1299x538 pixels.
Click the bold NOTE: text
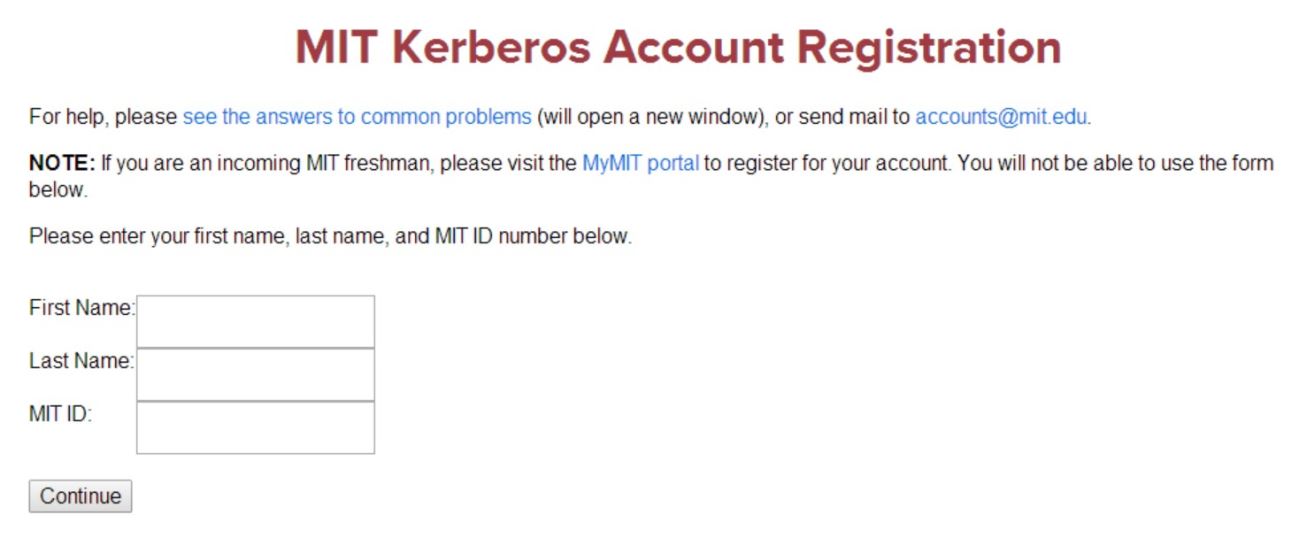[62, 163]
